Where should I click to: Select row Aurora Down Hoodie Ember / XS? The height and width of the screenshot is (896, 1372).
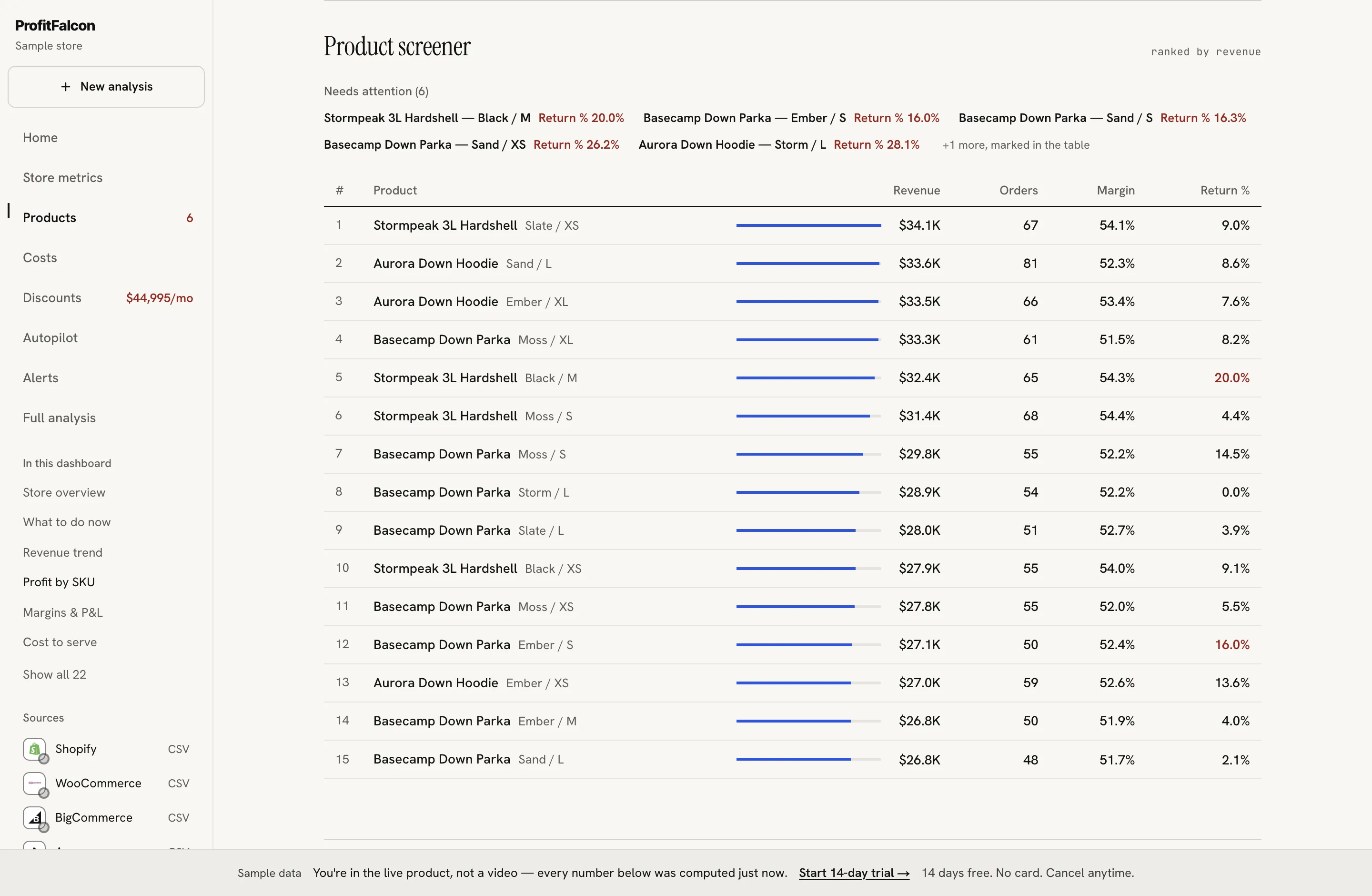coord(793,682)
